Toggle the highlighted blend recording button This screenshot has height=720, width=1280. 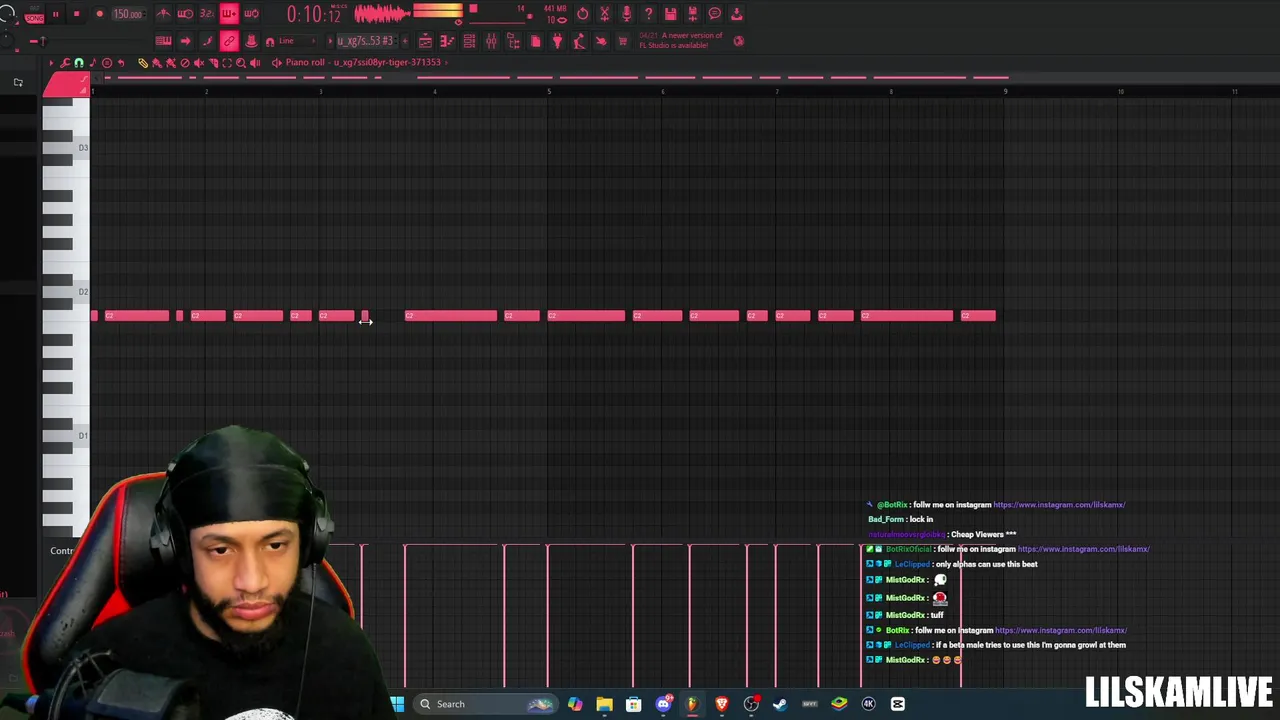[x=230, y=14]
